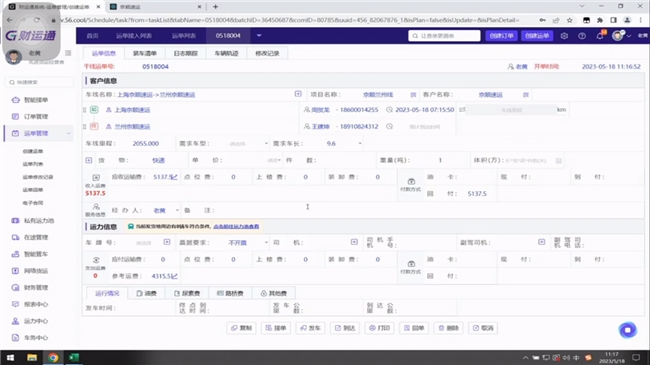Screen dimensions: 650x365
Task: Click the calculator icon in 体积(方) field
Action: 558,161
